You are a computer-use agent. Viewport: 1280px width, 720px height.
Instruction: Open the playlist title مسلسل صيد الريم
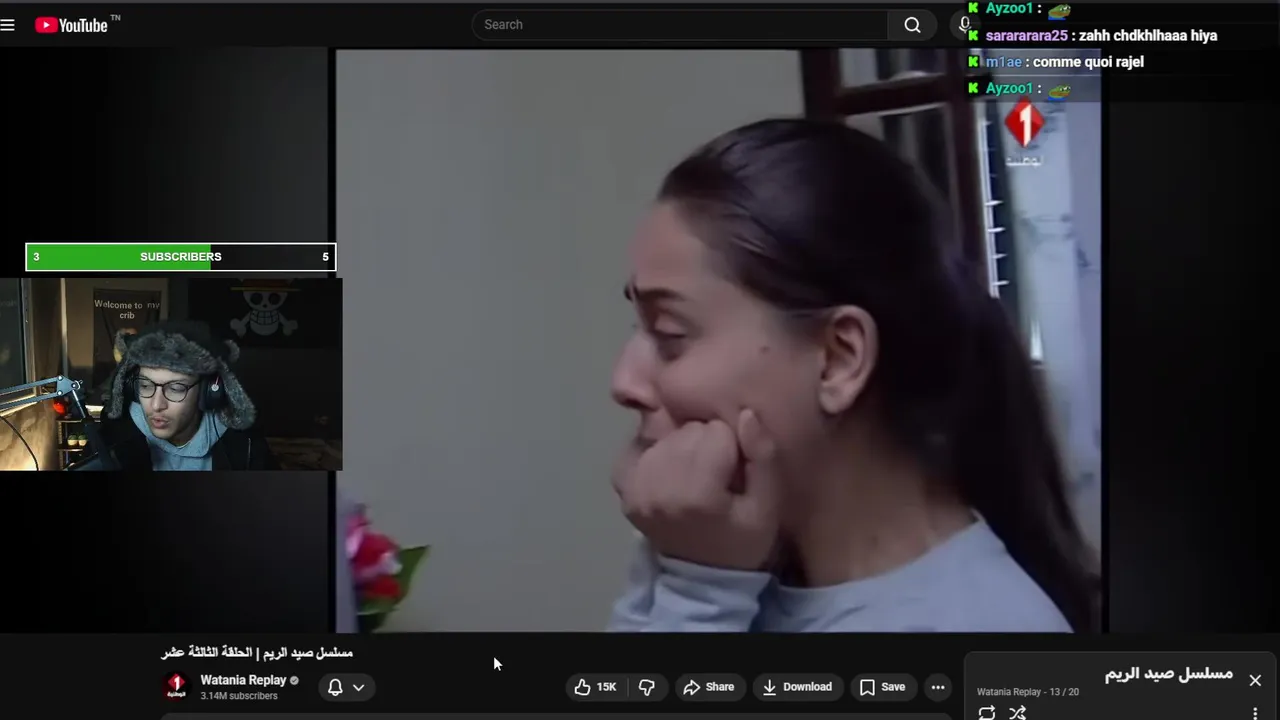coord(1169,674)
